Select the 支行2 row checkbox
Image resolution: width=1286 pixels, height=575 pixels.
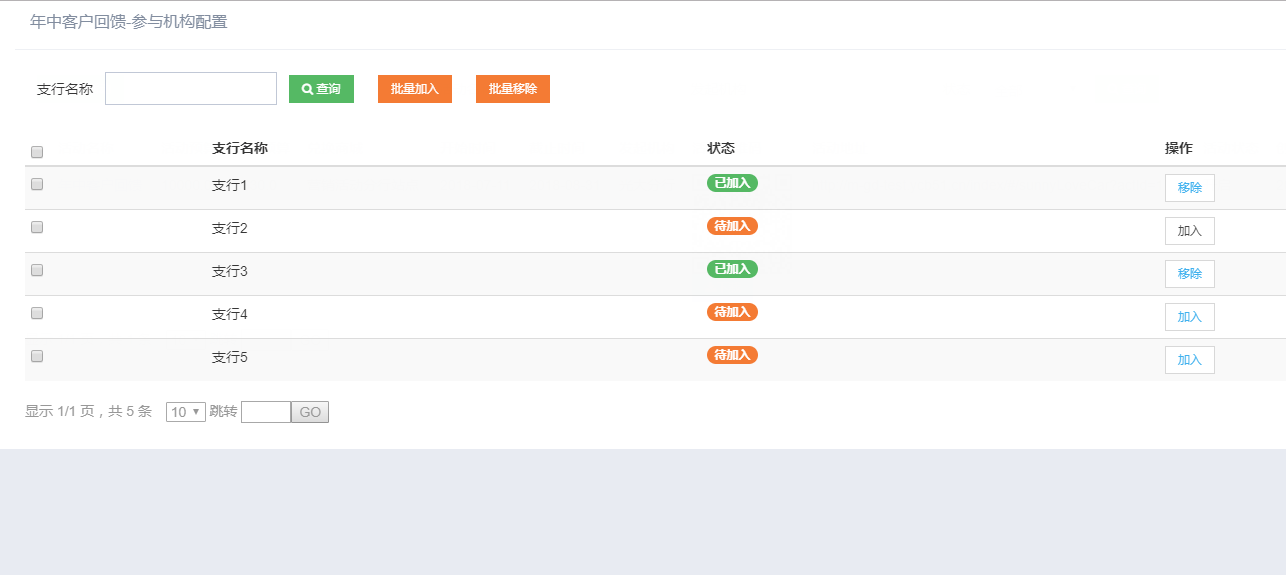(37, 227)
